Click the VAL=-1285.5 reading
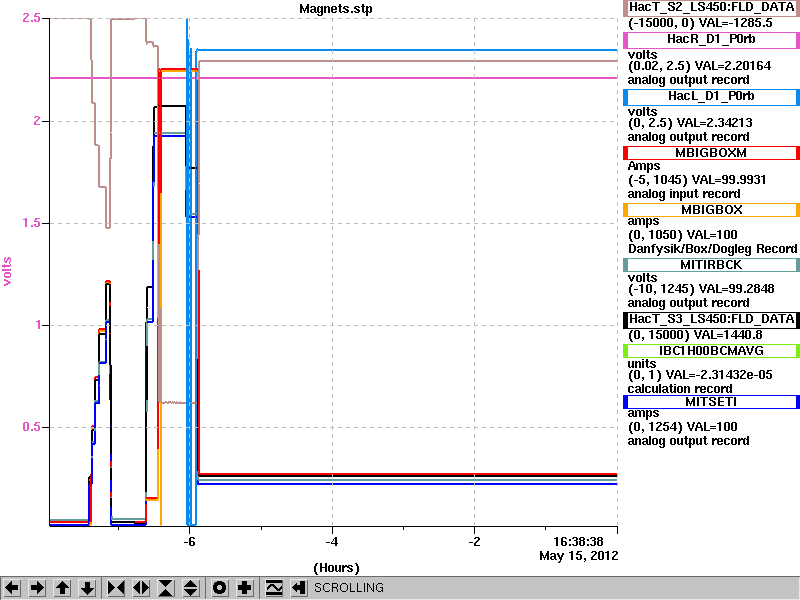Screen dimensions: 800x600 (735, 23)
